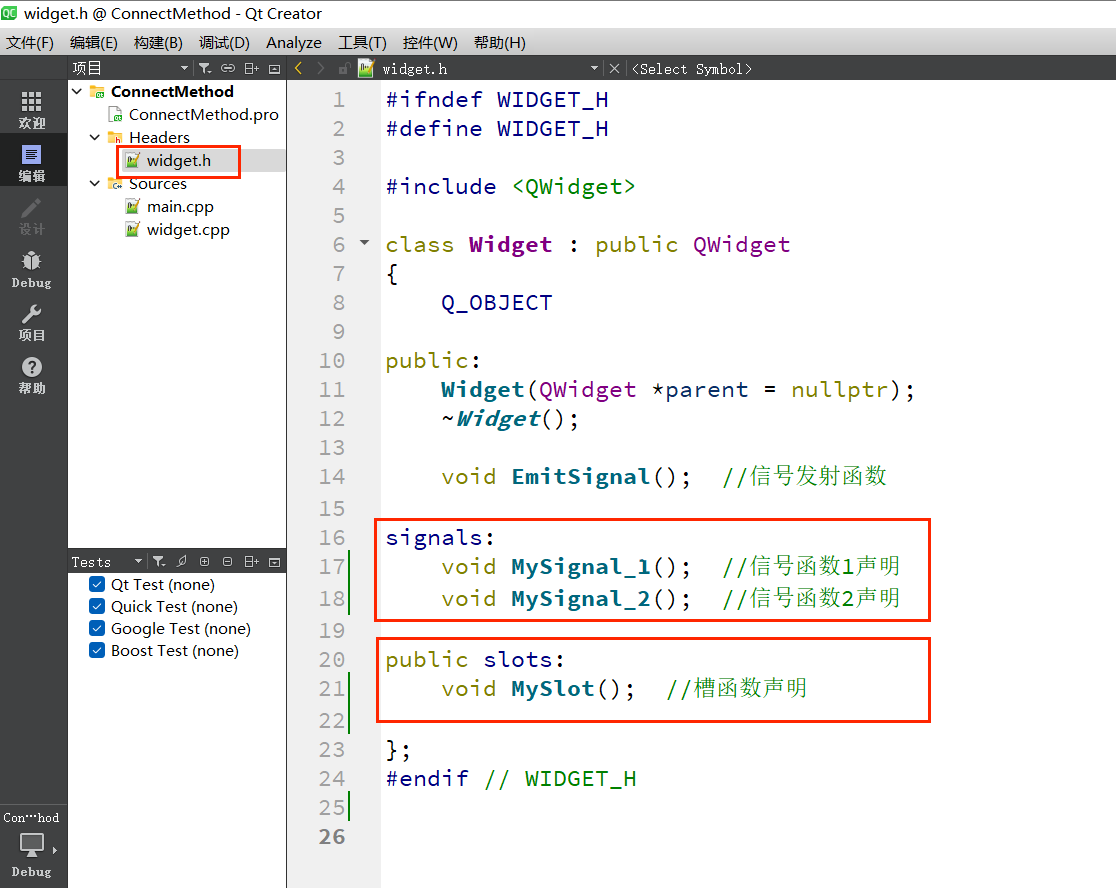The width and height of the screenshot is (1116, 888).
Task: Toggle synchronize with editor link icon
Action: (x=228, y=68)
